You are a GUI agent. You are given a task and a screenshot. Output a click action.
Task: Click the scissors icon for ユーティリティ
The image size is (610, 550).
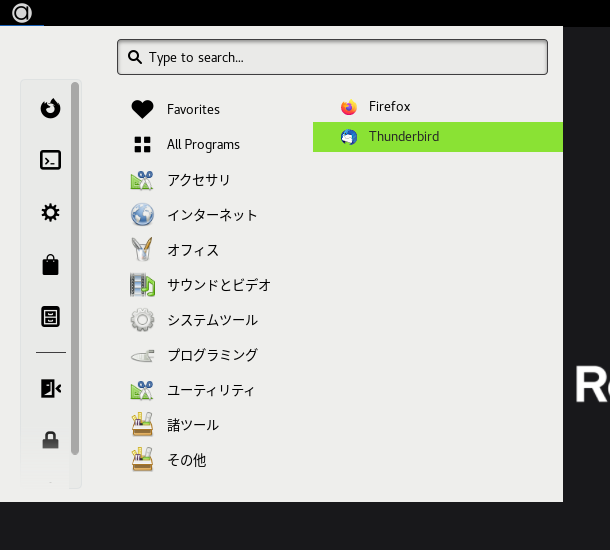point(142,390)
